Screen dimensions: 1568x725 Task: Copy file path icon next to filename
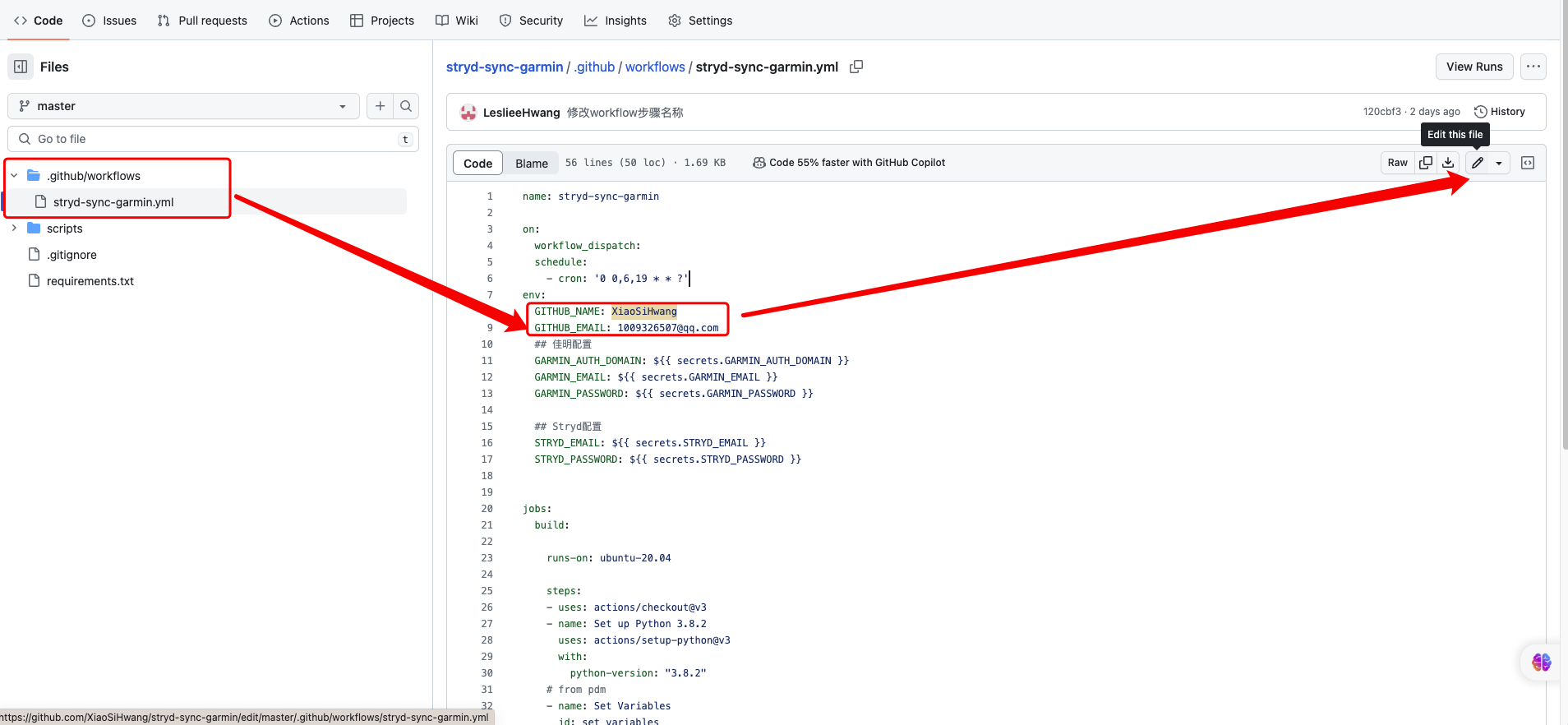coord(856,67)
